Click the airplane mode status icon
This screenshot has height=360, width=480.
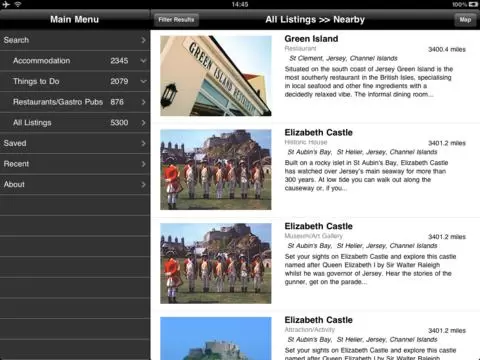[6, 4]
